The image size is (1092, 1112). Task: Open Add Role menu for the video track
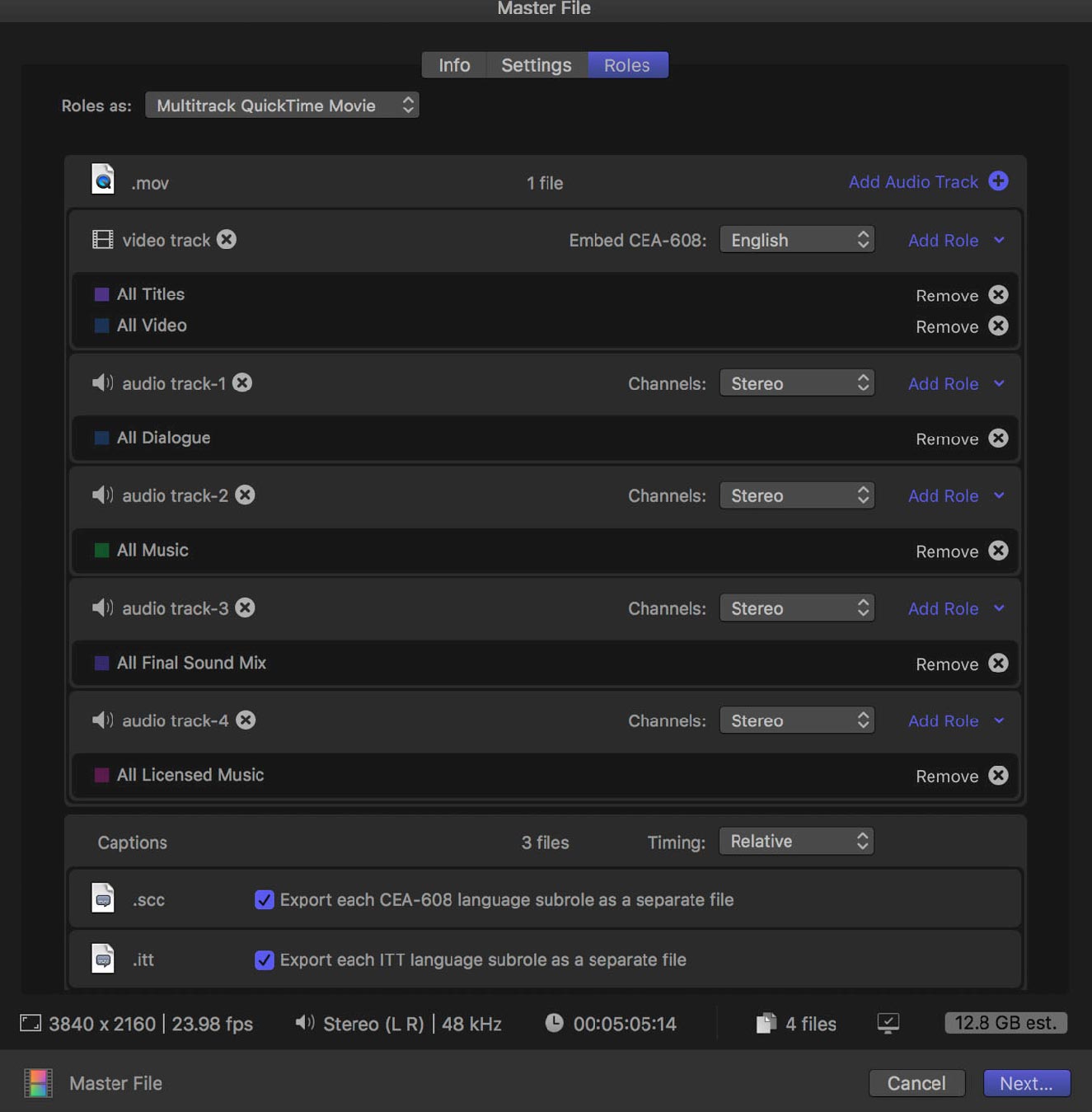956,240
